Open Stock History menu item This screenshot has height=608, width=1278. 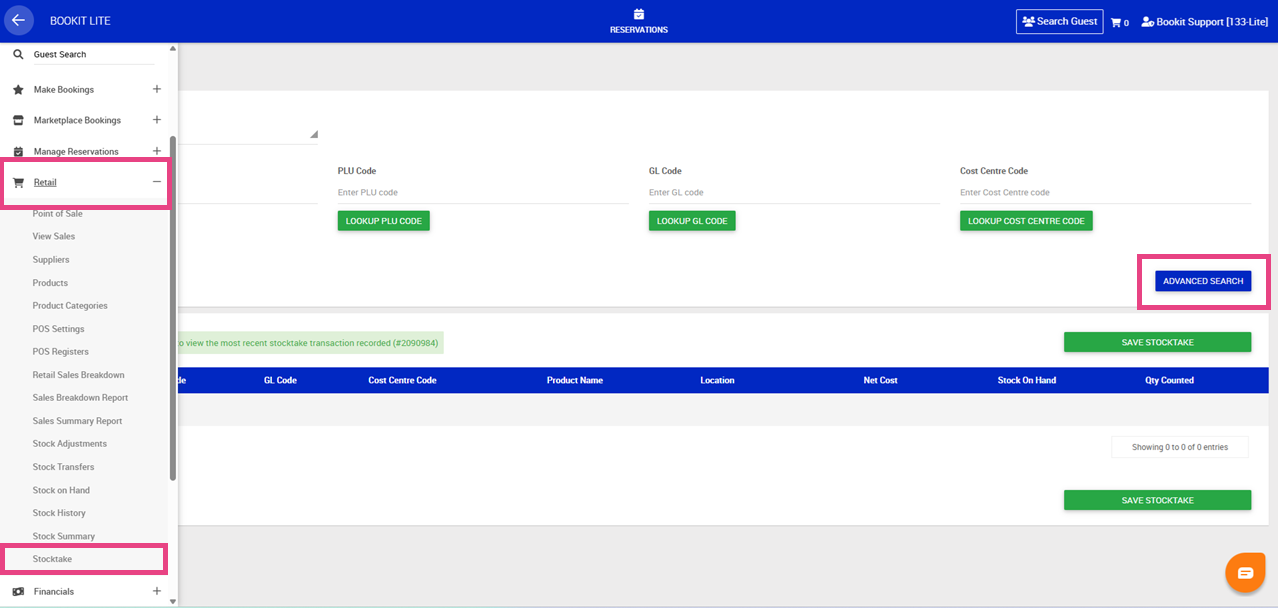pyautogui.click(x=59, y=513)
